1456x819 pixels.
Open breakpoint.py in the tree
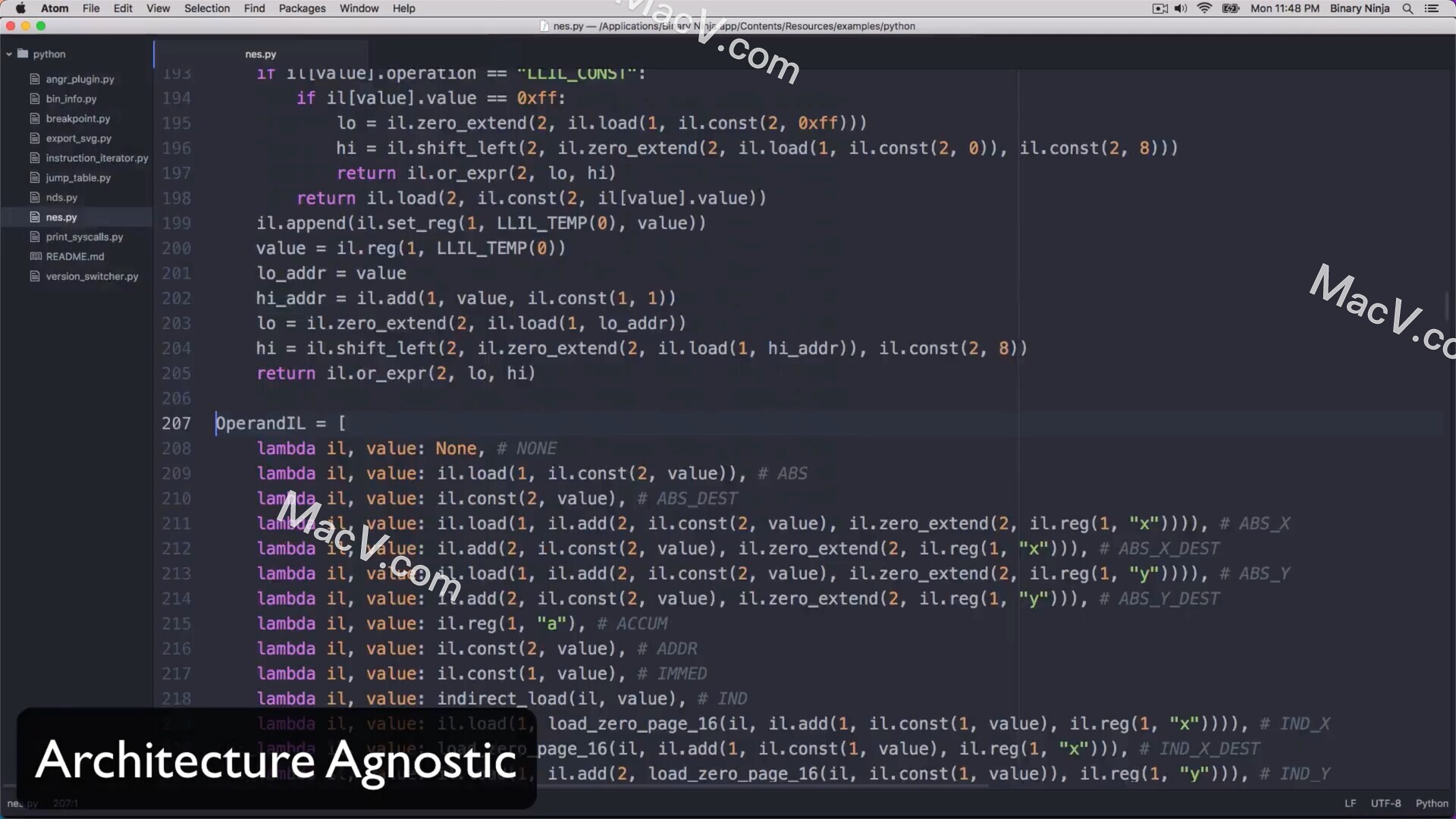point(77,118)
